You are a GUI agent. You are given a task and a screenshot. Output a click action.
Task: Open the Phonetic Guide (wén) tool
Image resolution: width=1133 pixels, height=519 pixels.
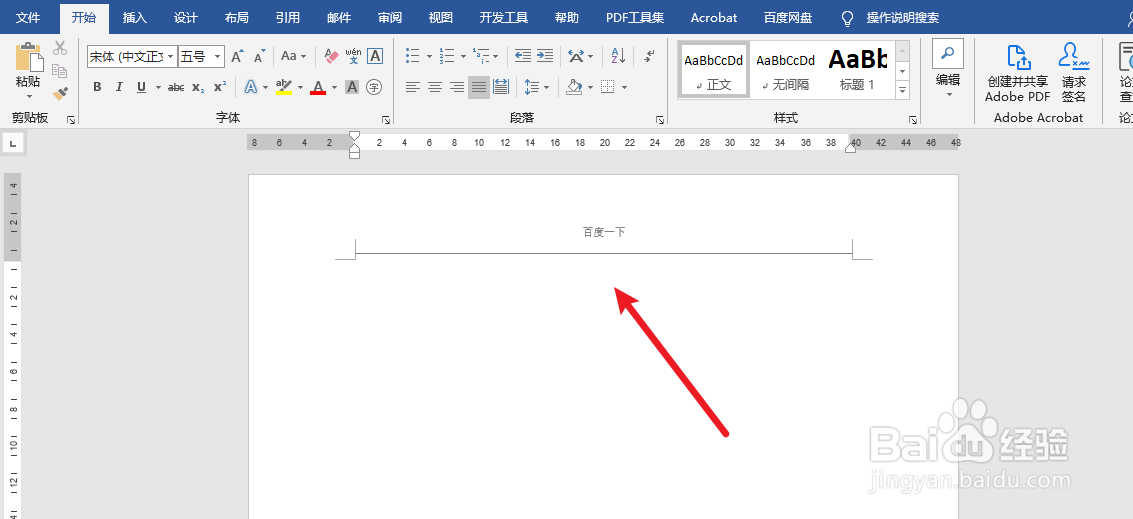tap(353, 56)
